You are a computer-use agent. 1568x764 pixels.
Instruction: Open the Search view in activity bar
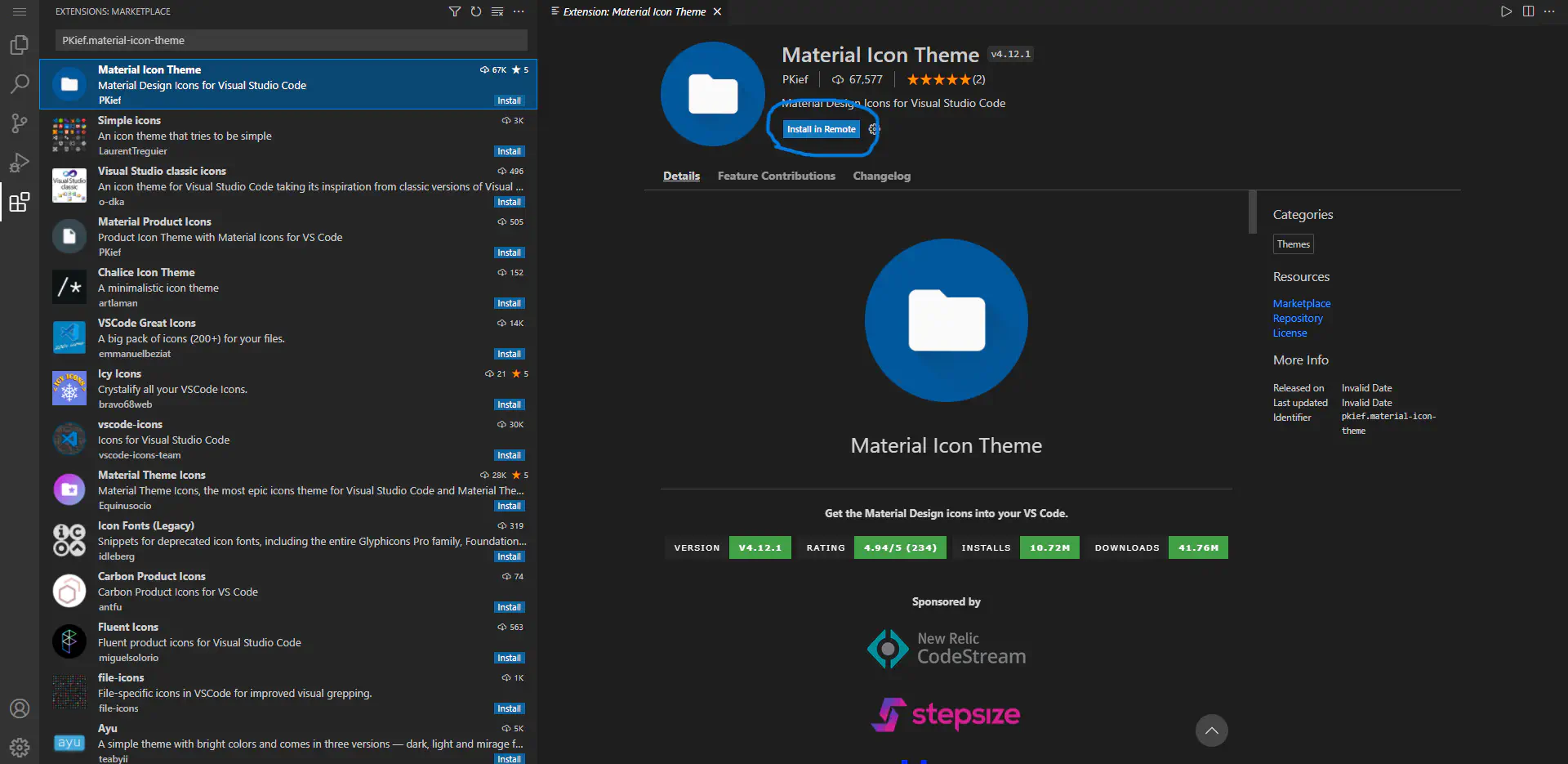click(x=20, y=83)
